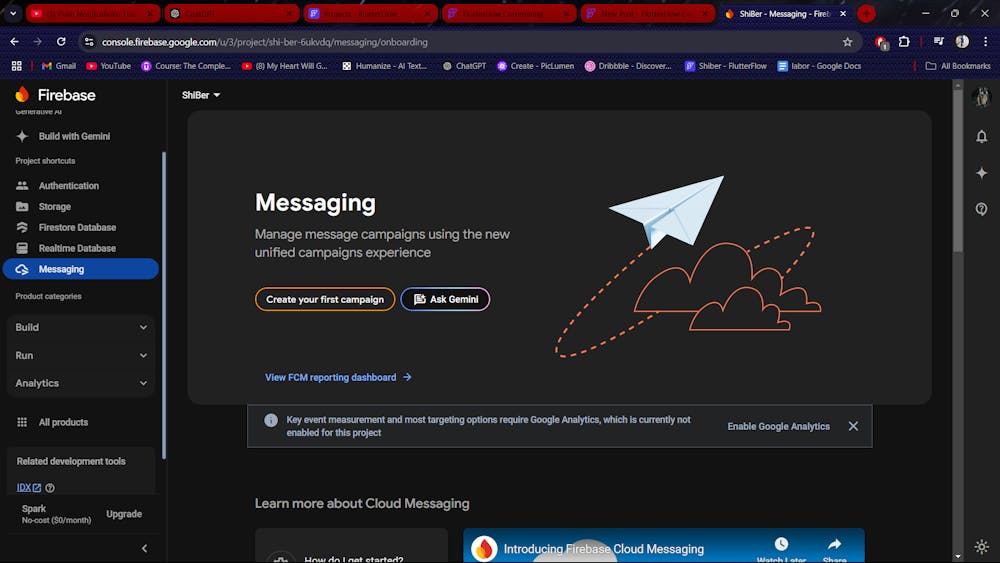Open labor - Google Docs bookmark
Image resolution: width=1000 pixels, height=563 pixels.
pos(819,66)
